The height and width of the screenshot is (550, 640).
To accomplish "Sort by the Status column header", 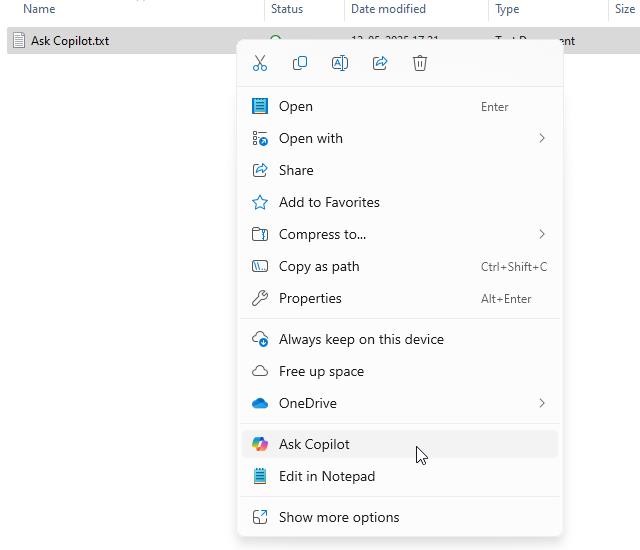I will [x=287, y=9].
